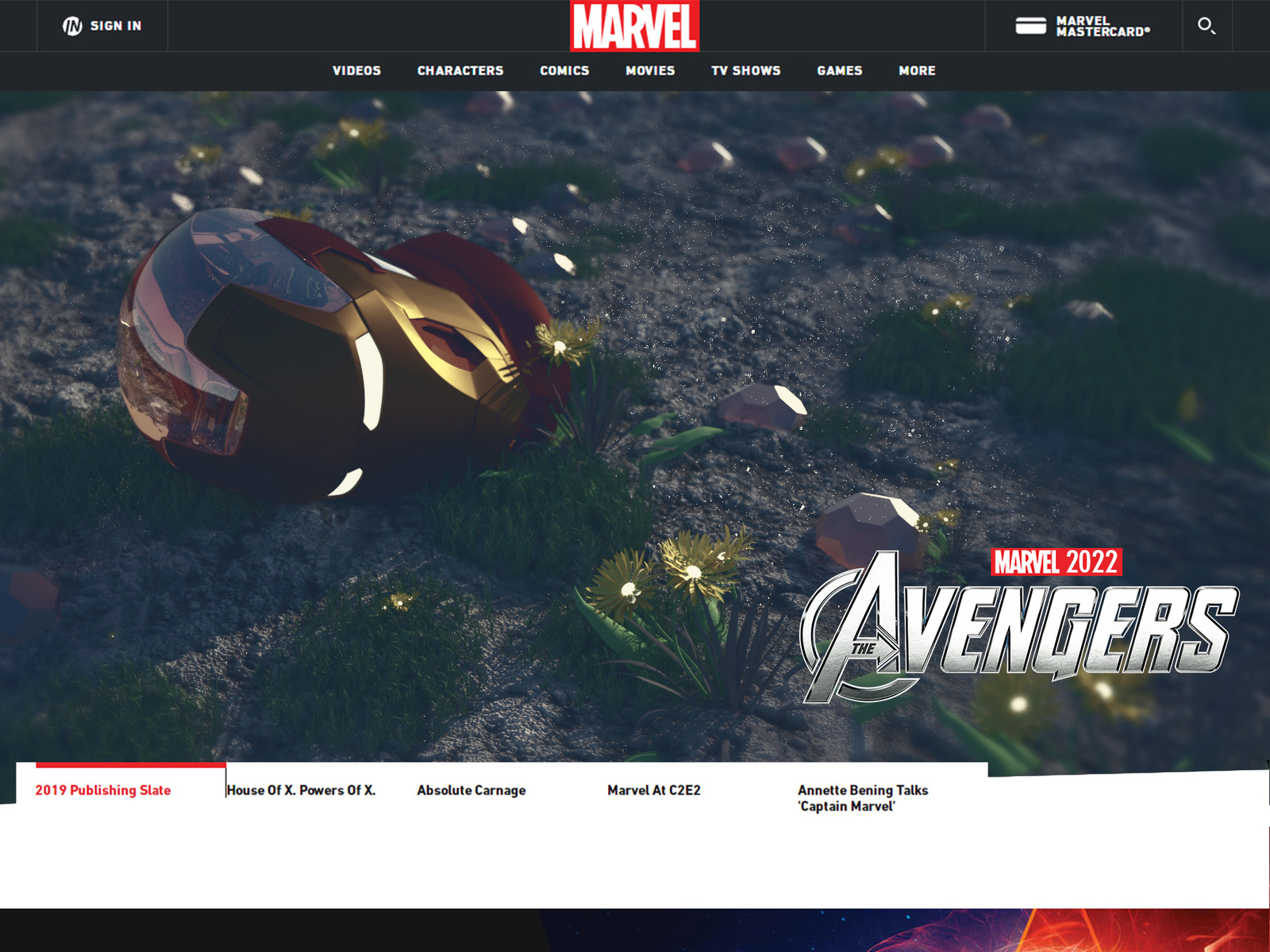This screenshot has width=1270, height=952.
Task: Open the More navigation menu
Action: pyautogui.click(x=917, y=71)
